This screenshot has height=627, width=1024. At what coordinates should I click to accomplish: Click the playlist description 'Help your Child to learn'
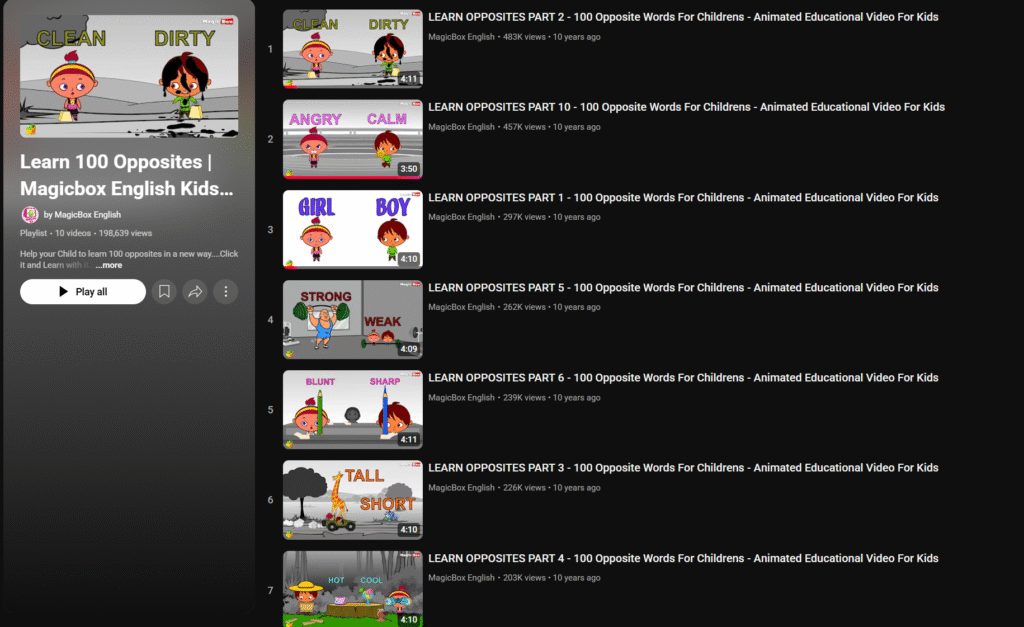pyautogui.click(x=129, y=259)
